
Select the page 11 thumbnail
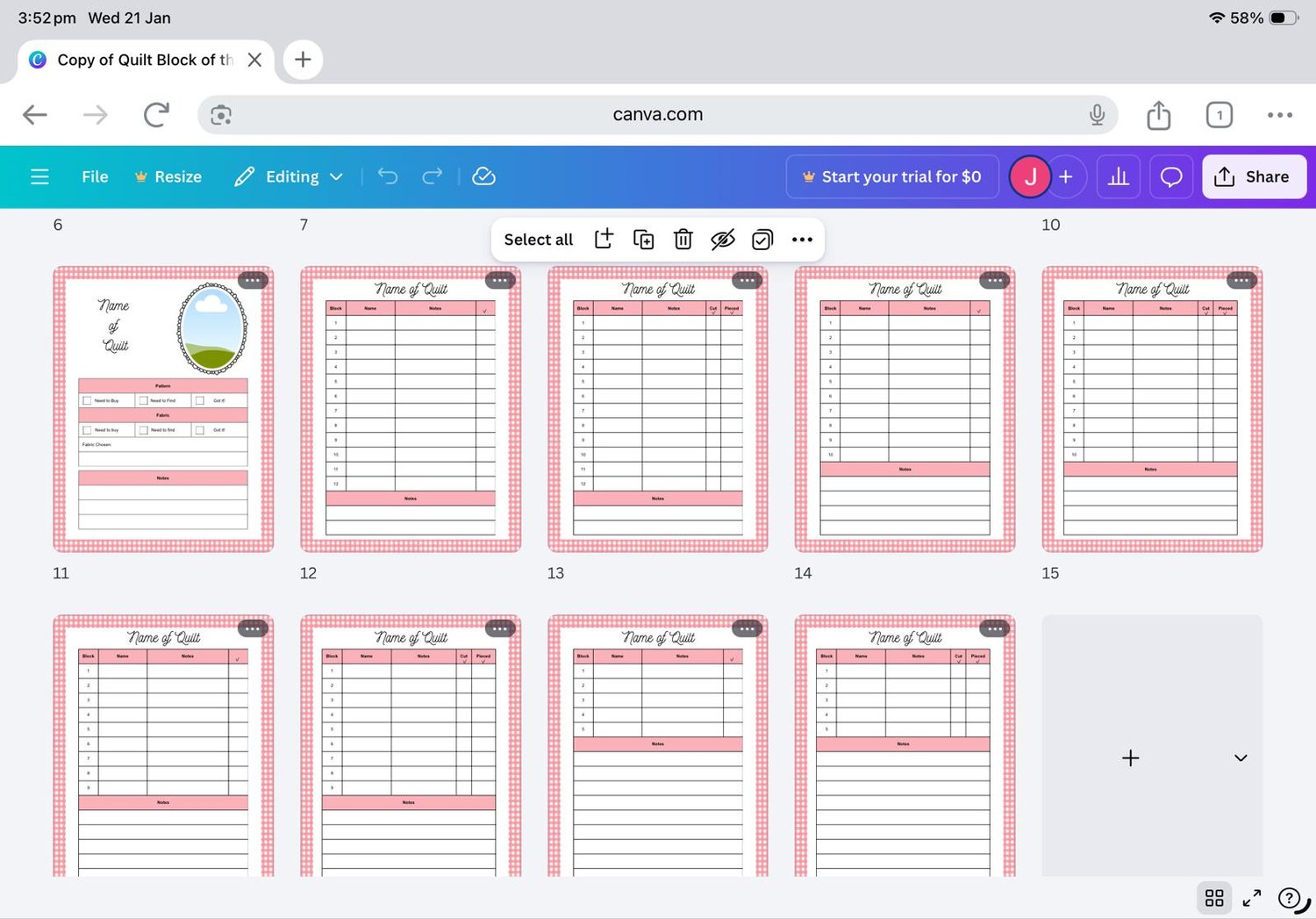163,746
